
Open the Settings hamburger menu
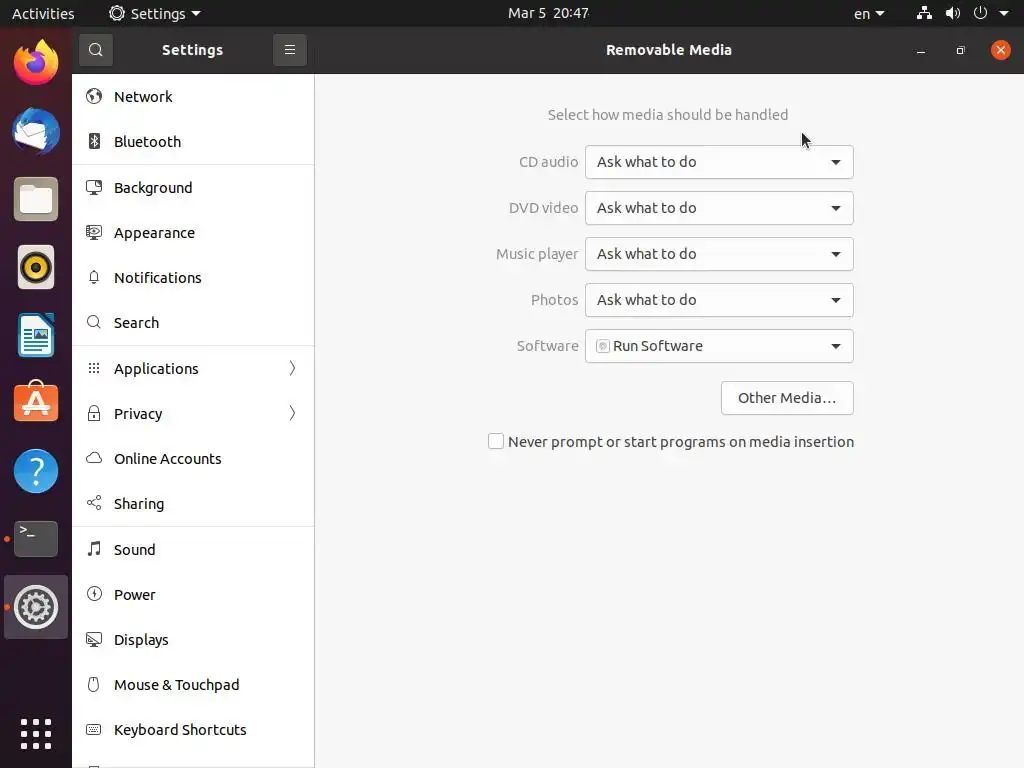pos(289,50)
